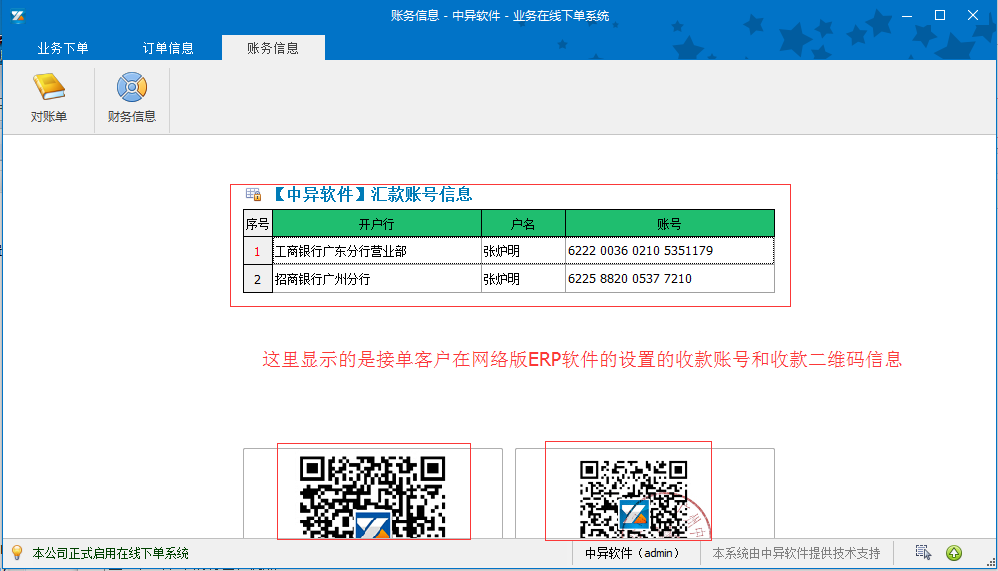
Task: Click 本系统由中异软件提供技术支持 status text
Action: click(796, 553)
